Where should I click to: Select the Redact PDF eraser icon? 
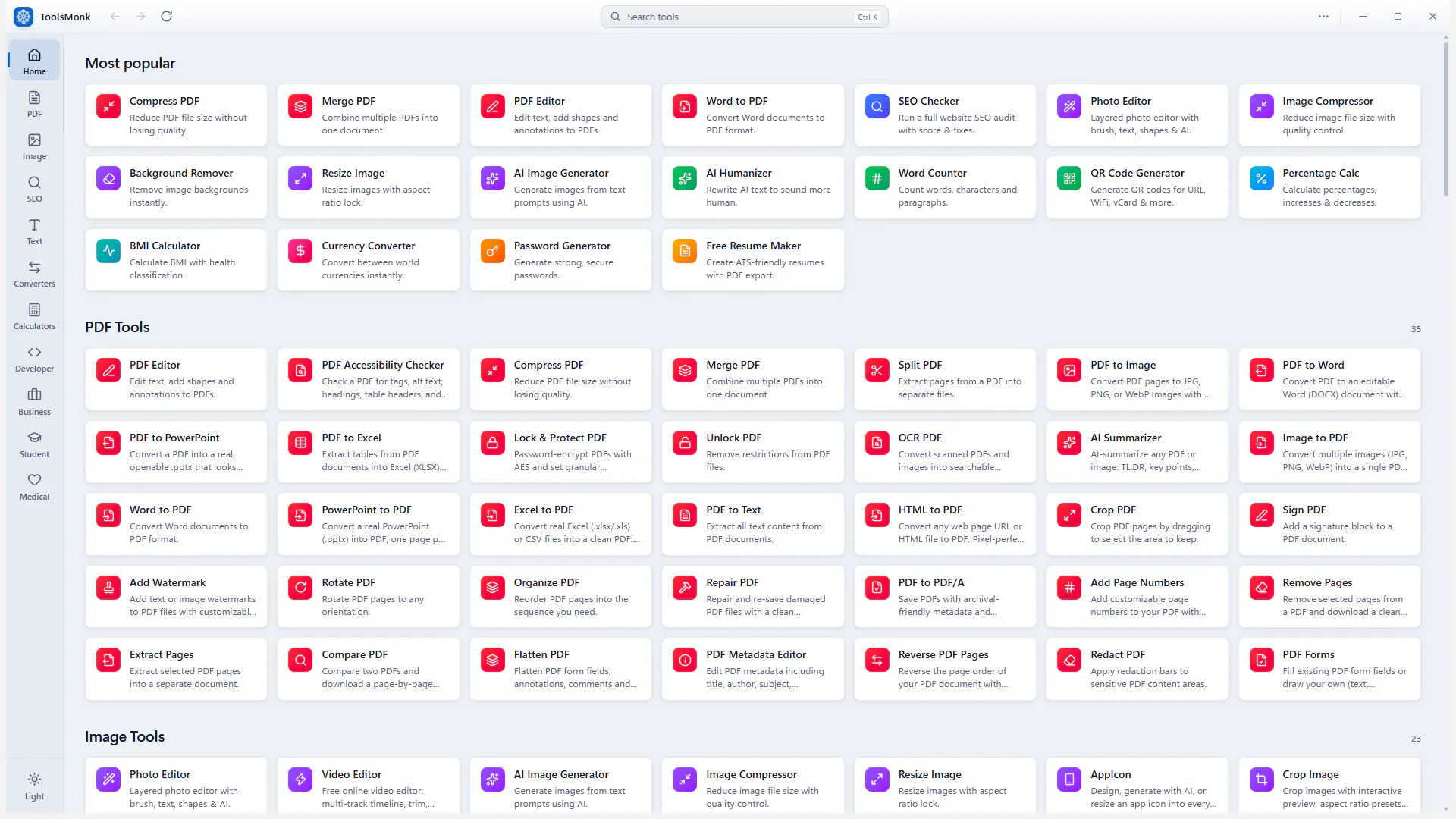click(x=1069, y=661)
